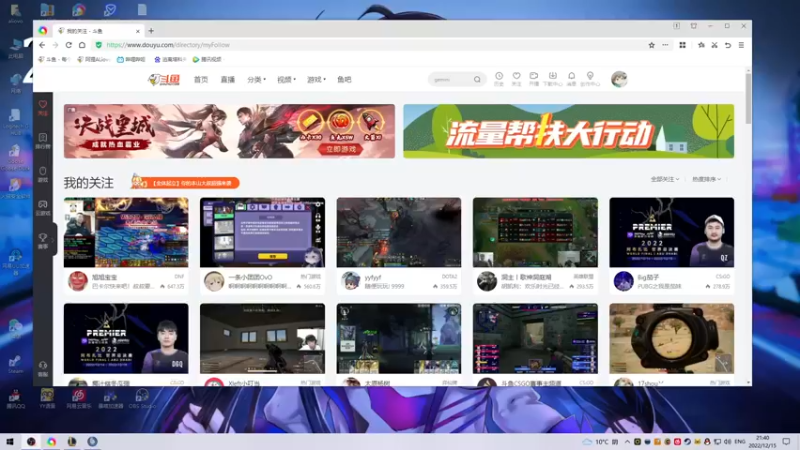Expand the 热度排序 sort dropdown

coord(707,179)
